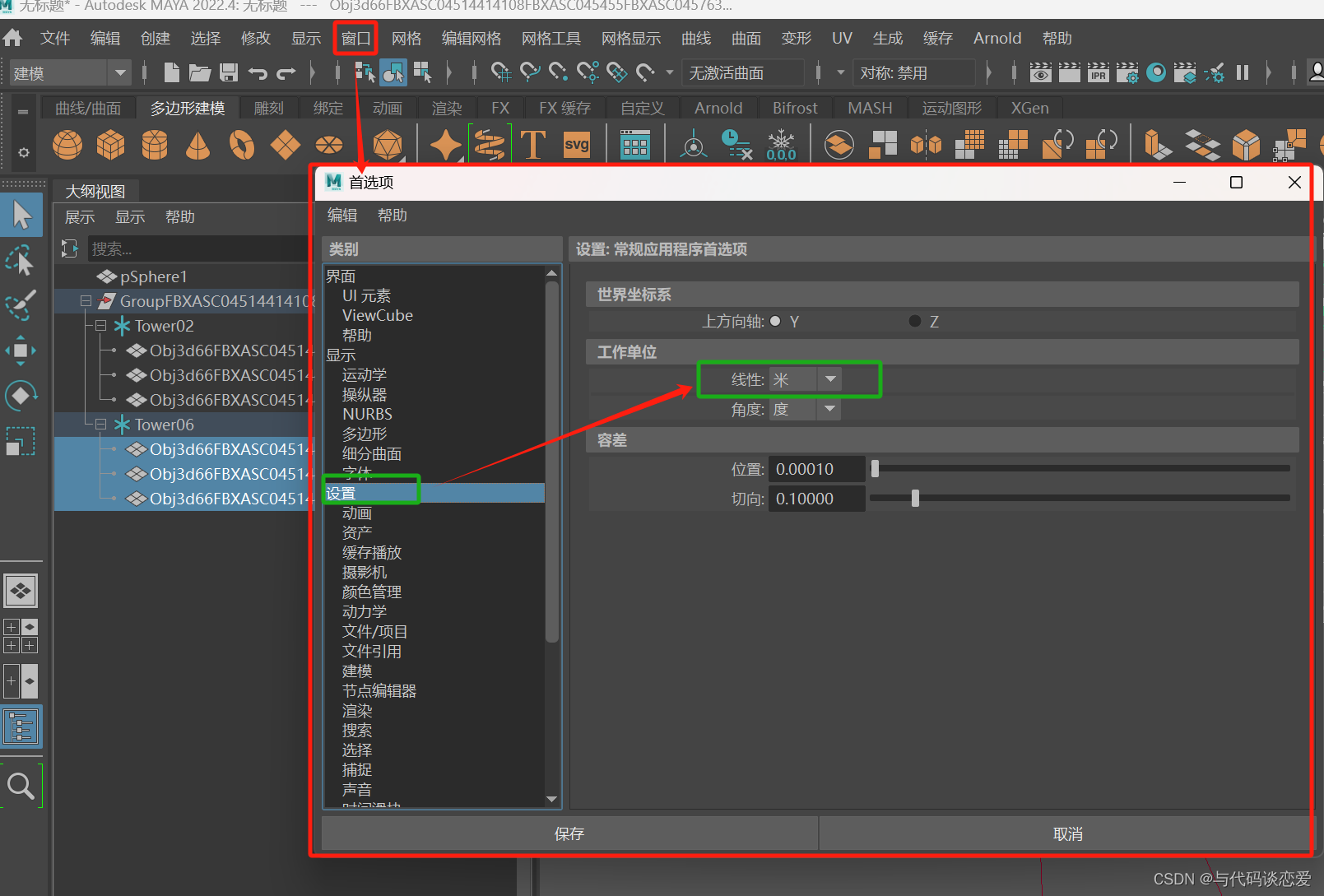
Task: Click the Home icon in menu bar
Action: [12, 38]
